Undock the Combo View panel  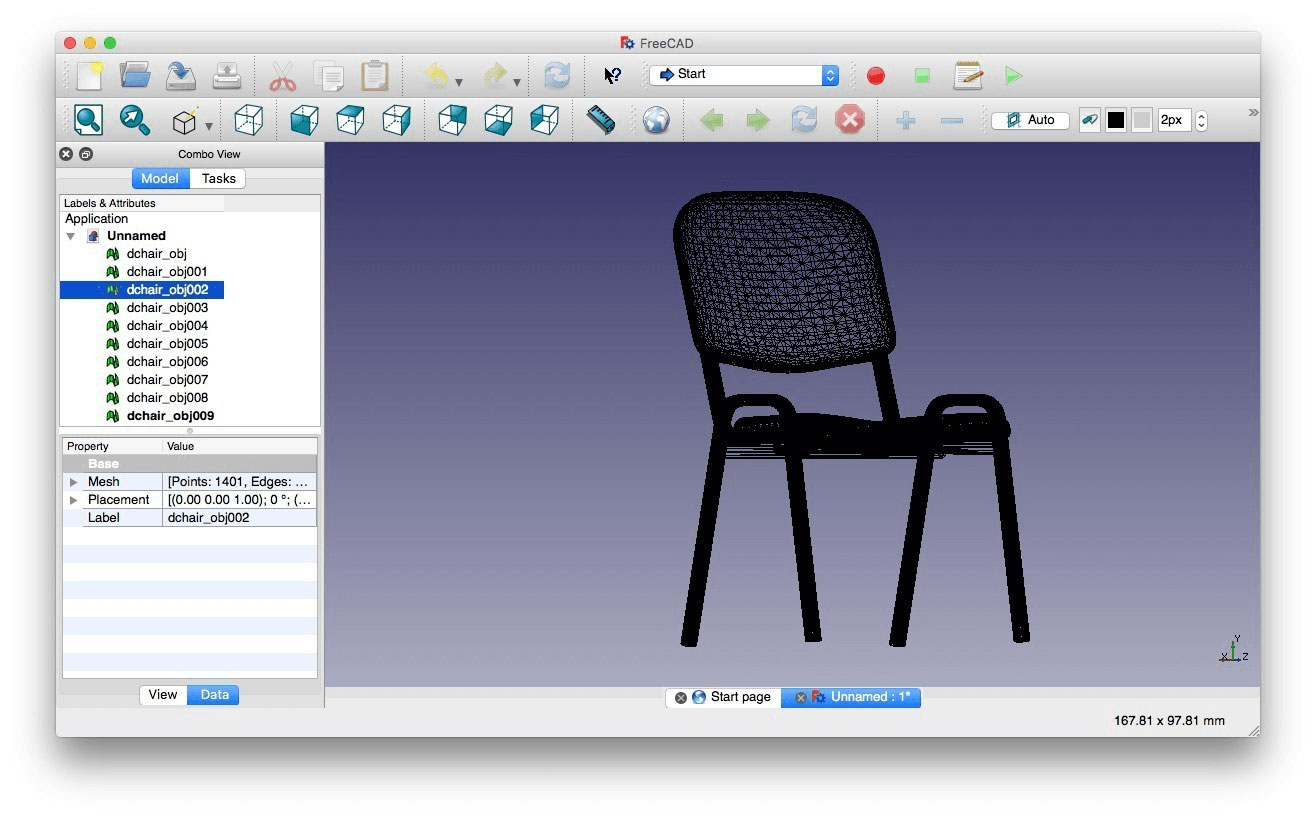click(86, 154)
